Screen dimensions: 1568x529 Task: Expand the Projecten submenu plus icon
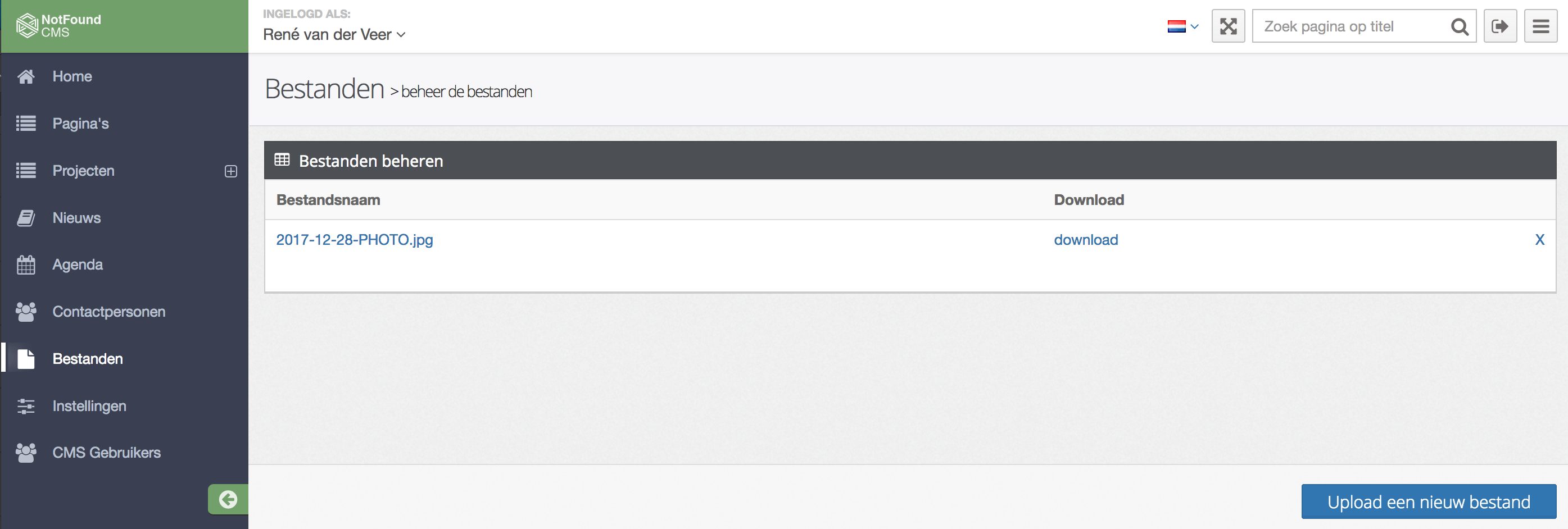click(x=230, y=171)
